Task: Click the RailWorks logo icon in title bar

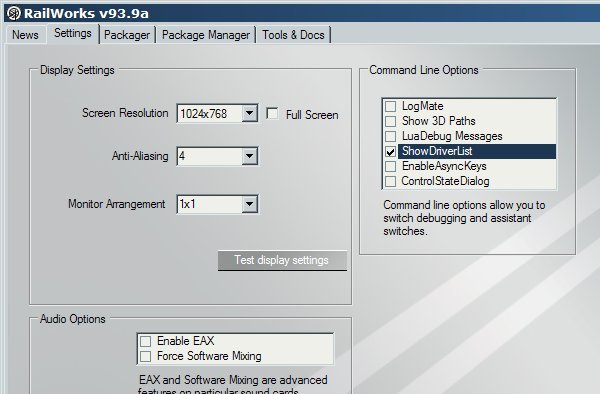Action: [x=14, y=13]
